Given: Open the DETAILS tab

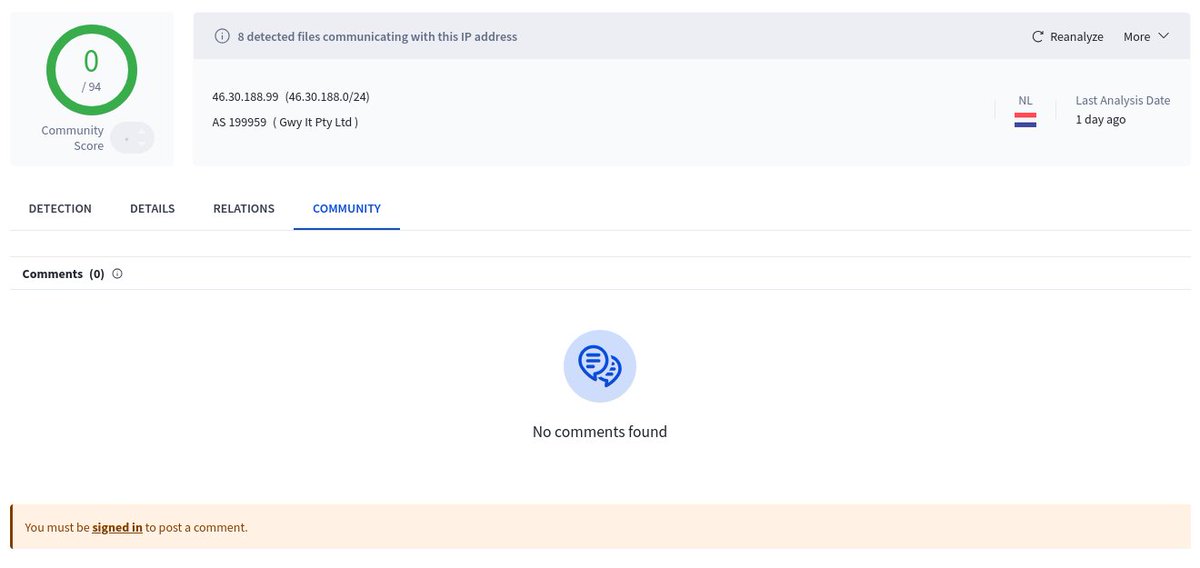Looking at the screenshot, I should pyautogui.click(x=152, y=209).
